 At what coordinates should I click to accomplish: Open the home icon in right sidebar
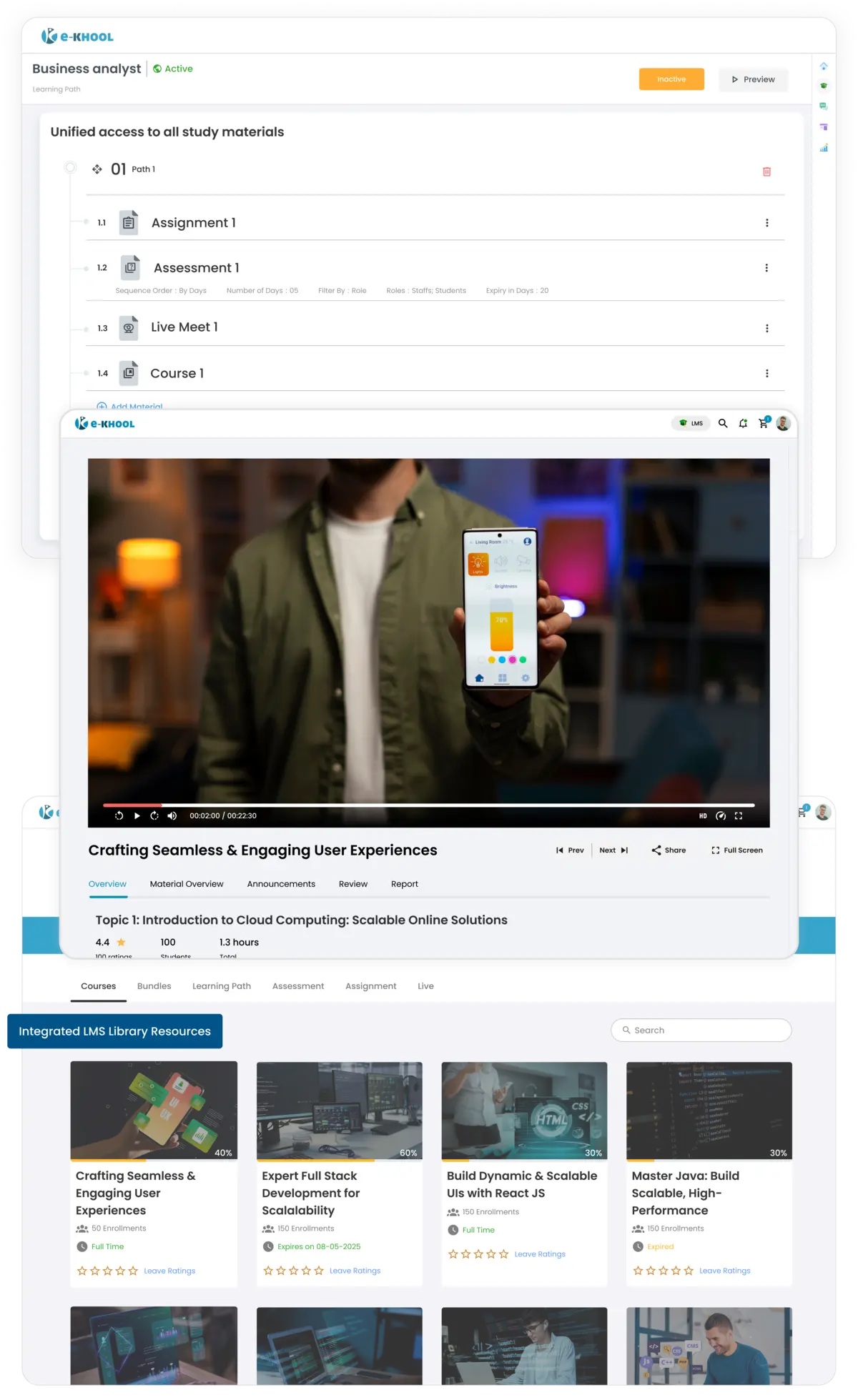tap(824, 66)
